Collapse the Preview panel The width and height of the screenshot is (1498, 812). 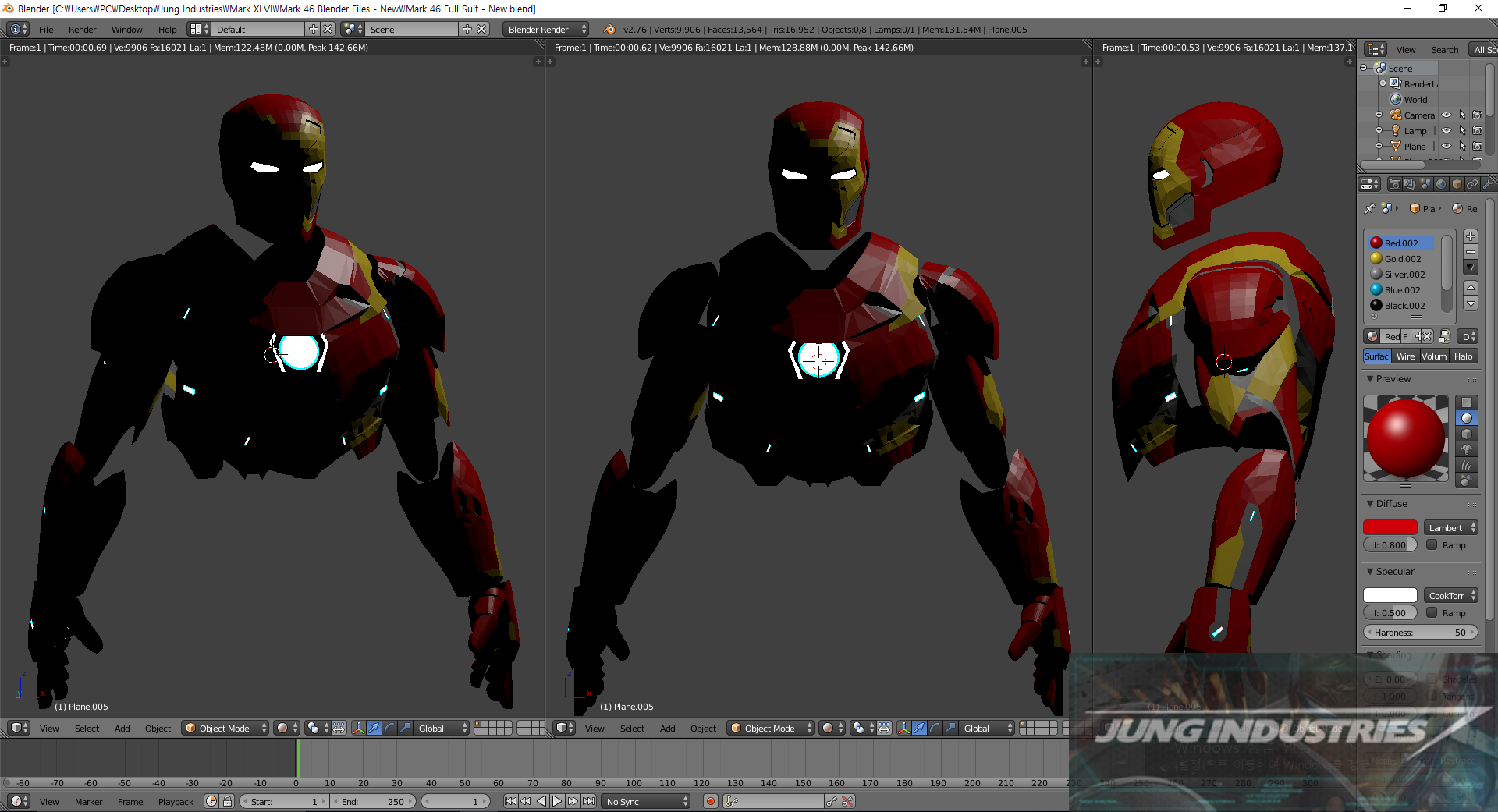click(x=1370, y=378)
